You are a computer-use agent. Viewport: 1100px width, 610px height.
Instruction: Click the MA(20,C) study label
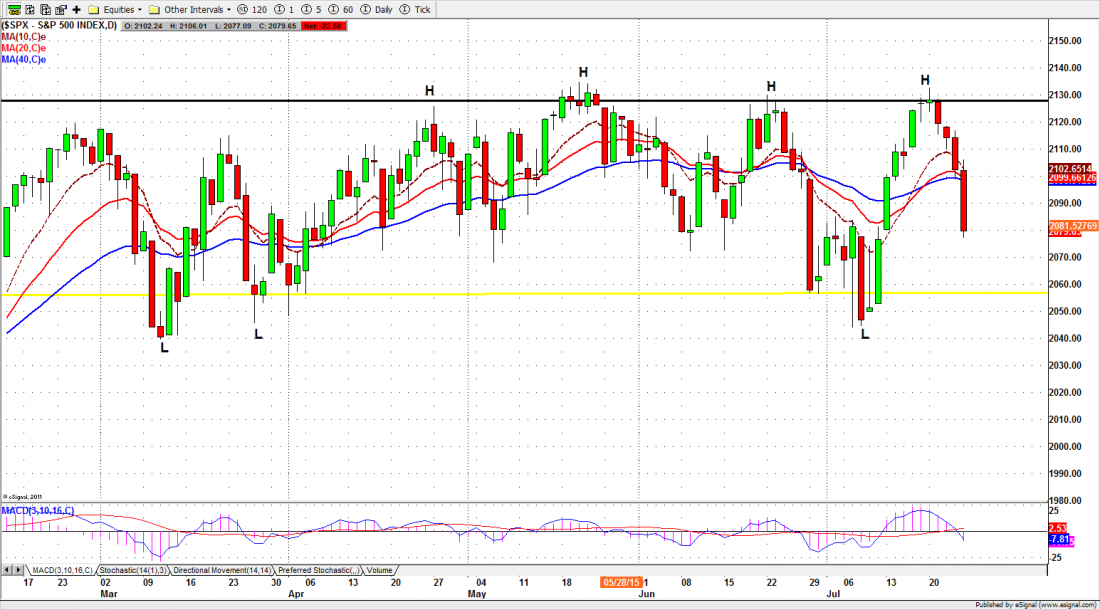[21, 47]
